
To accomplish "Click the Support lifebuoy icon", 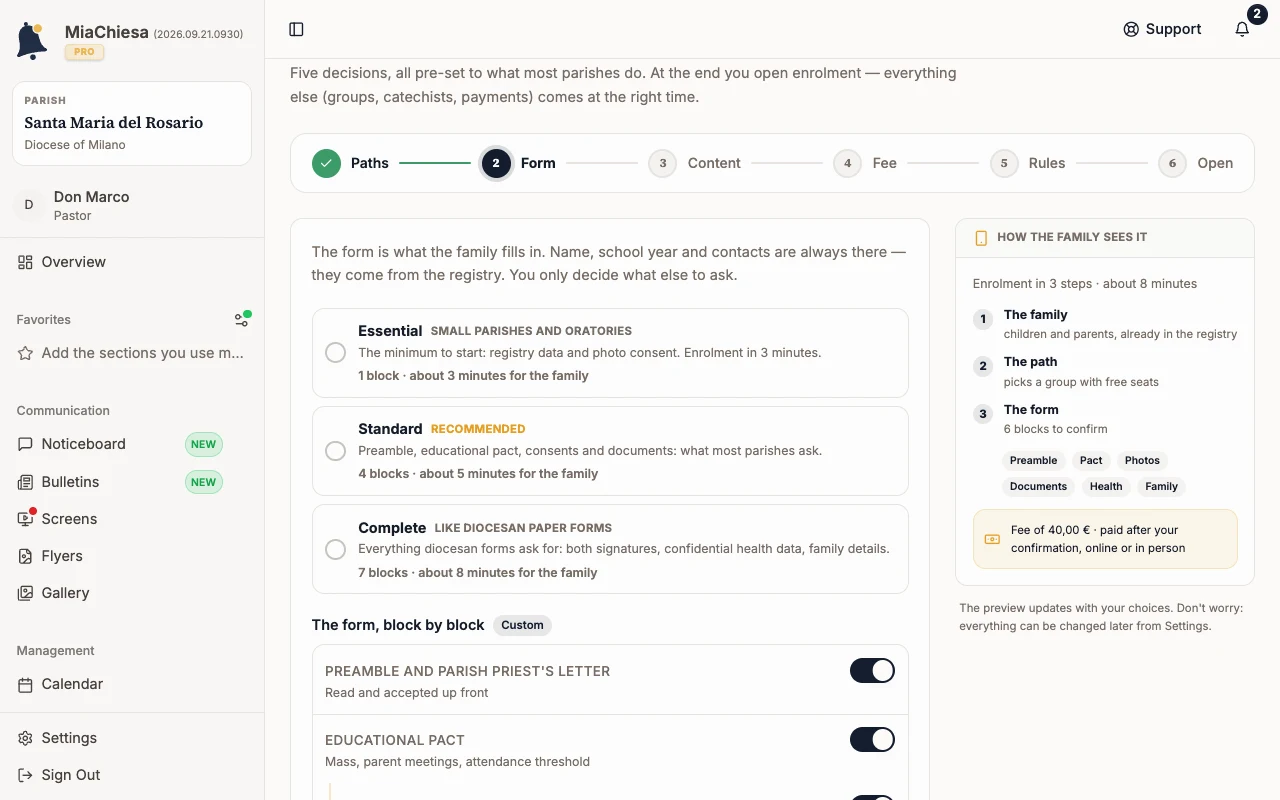I will pyautogui.click(x=1131, y=29).
